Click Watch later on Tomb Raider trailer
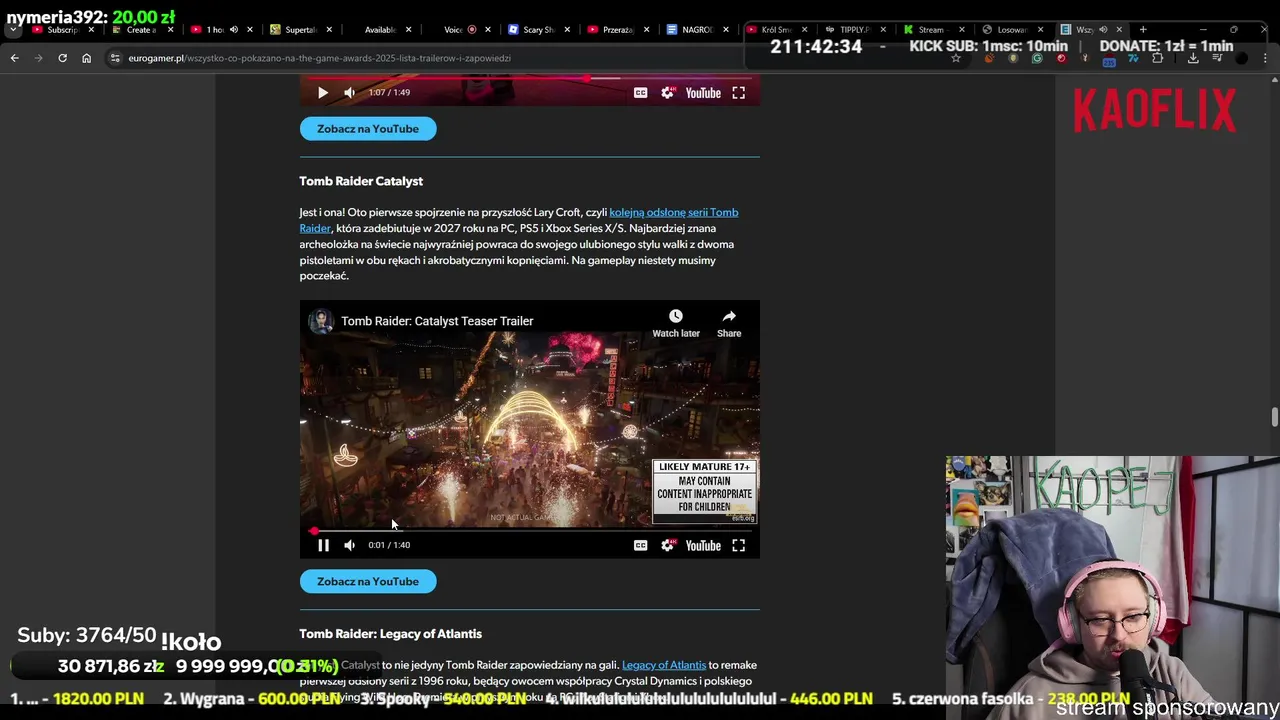Image resolution: width=1280 pixels, height=720 pixels. click(676, 323)
